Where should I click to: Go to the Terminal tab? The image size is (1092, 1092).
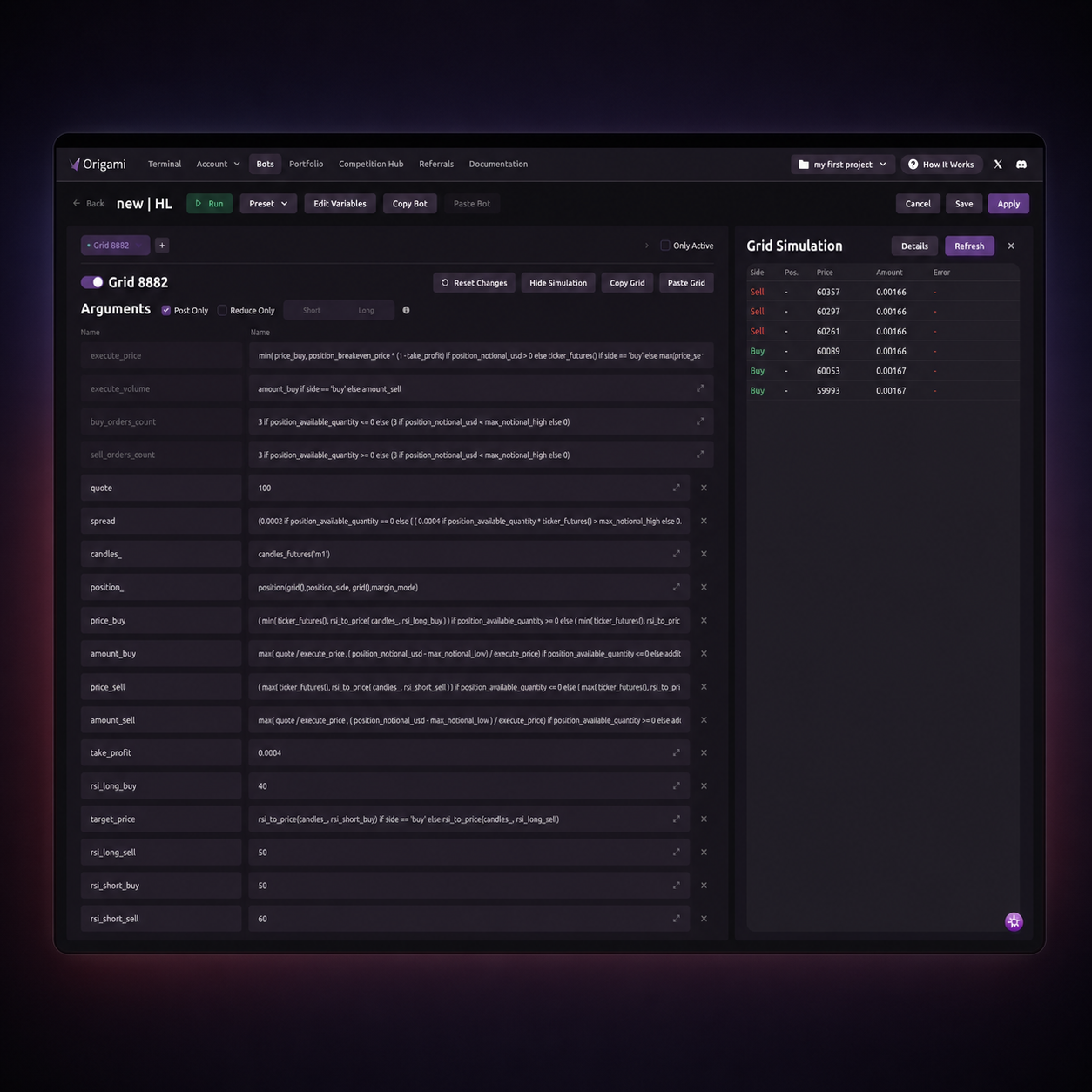click(165, 164)
